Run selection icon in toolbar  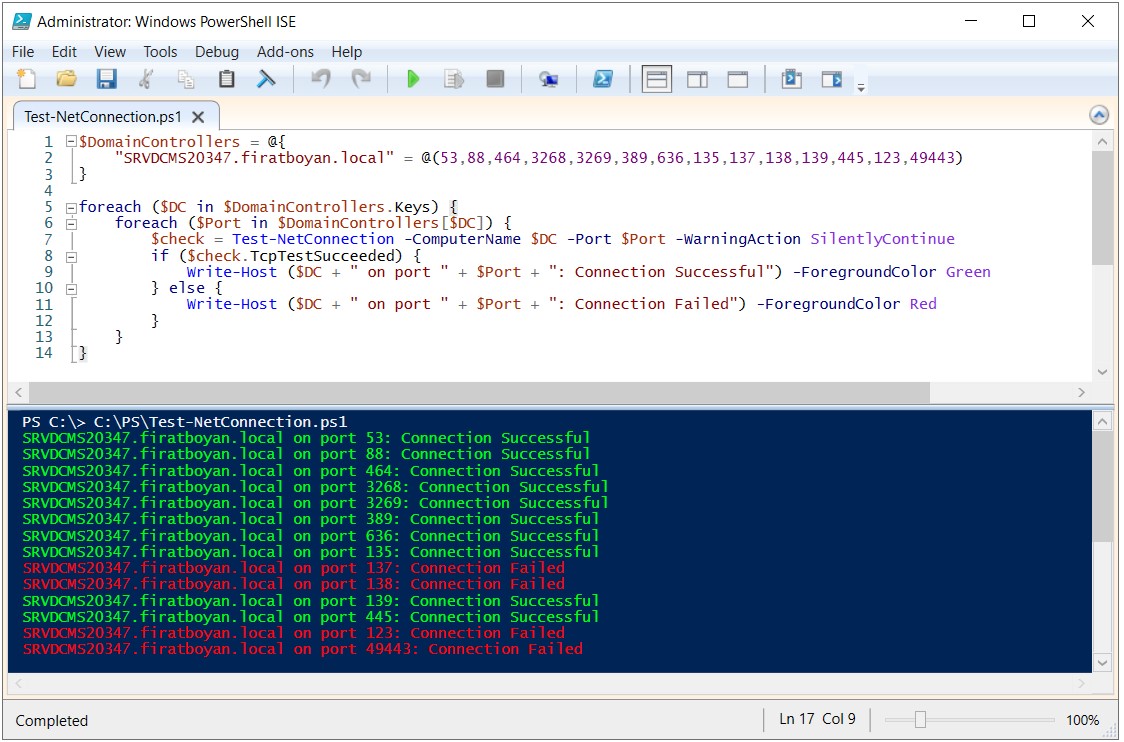(x=454, y=79)
